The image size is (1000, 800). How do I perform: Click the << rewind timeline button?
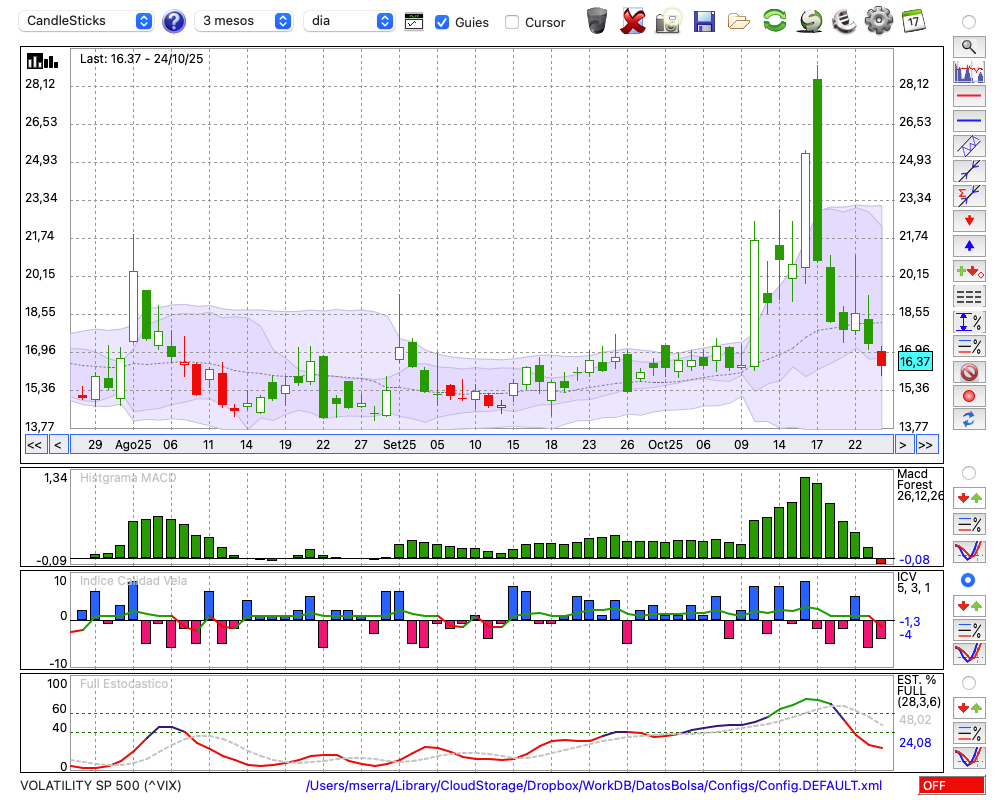(34, 445)
